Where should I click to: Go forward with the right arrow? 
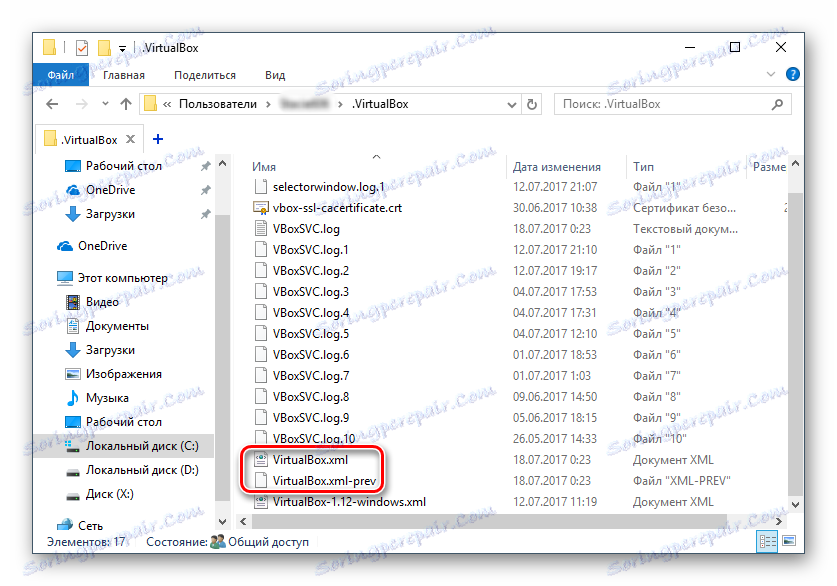[x=81, y=104]
